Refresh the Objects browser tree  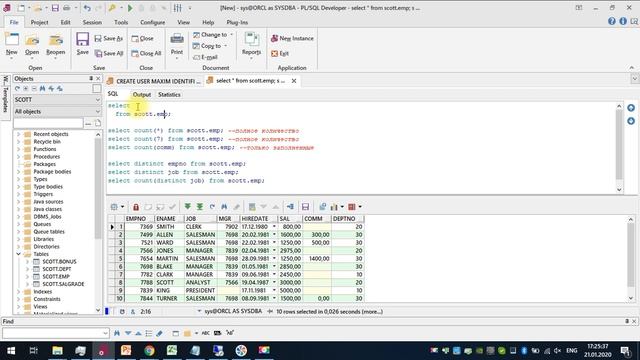(x=17, y=89)
